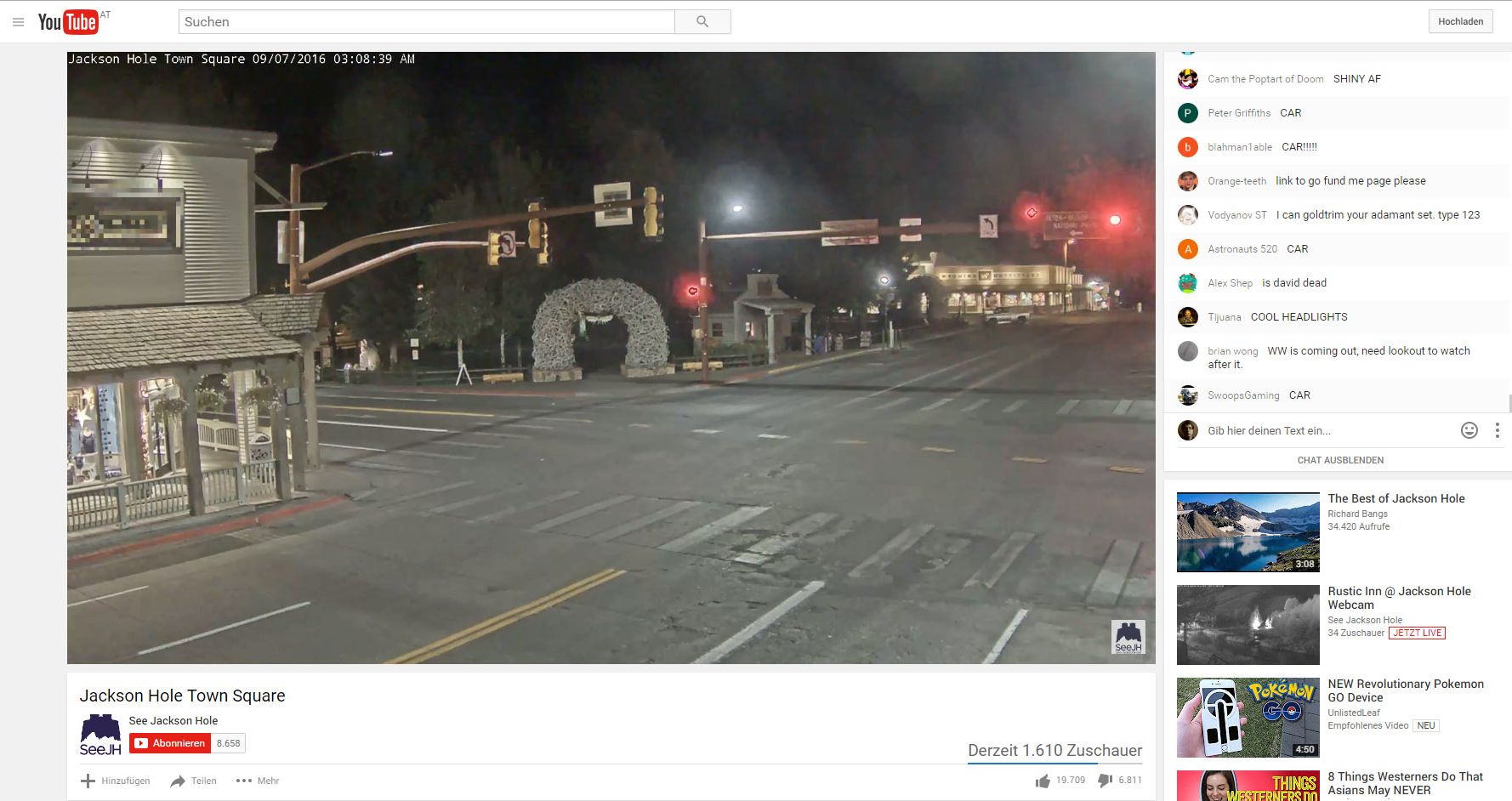
Task: Open Rustic Inn webcam thumbnail
Action: pos(1248,625)
